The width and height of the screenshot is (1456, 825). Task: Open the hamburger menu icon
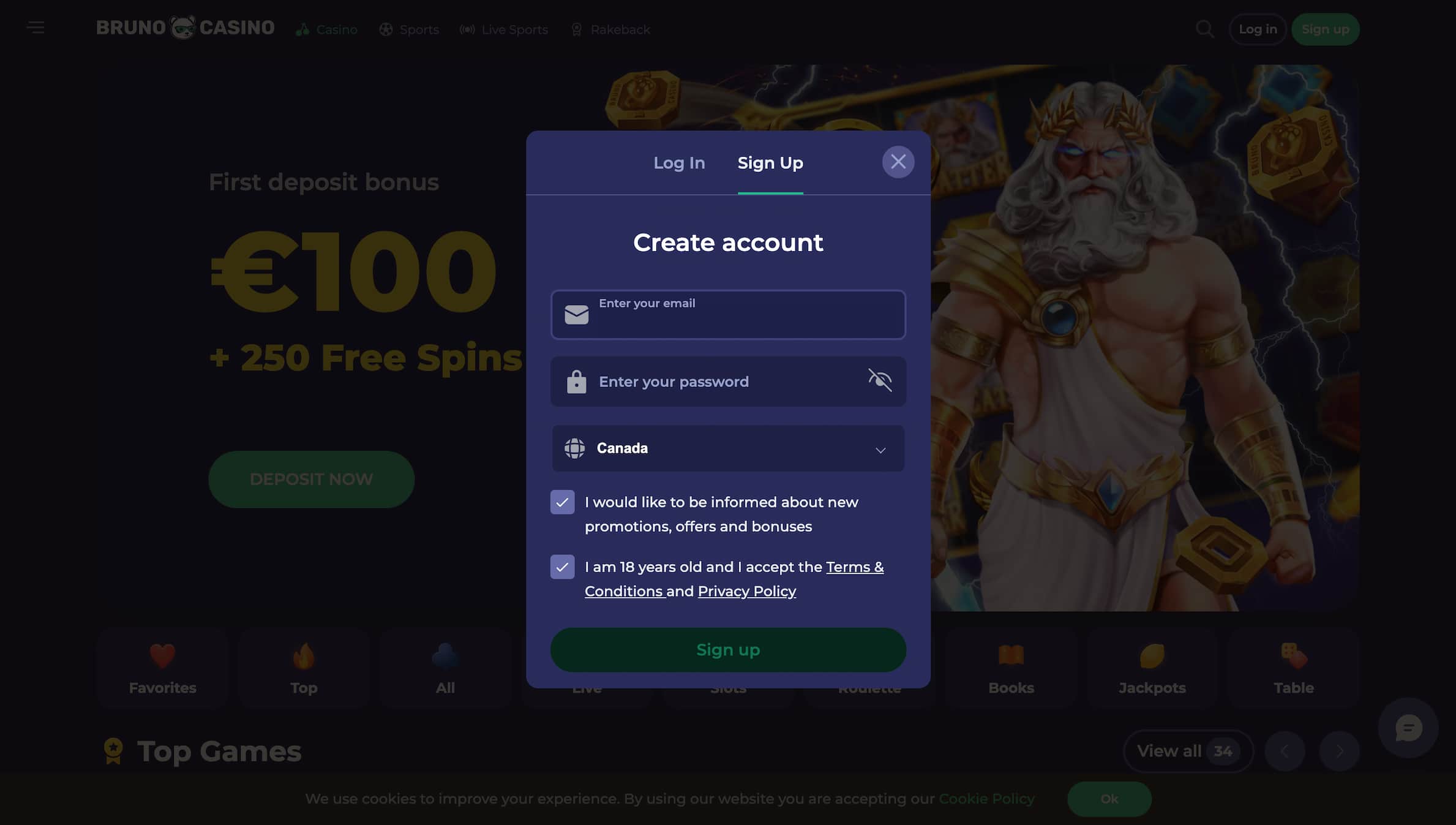[36, 28]
